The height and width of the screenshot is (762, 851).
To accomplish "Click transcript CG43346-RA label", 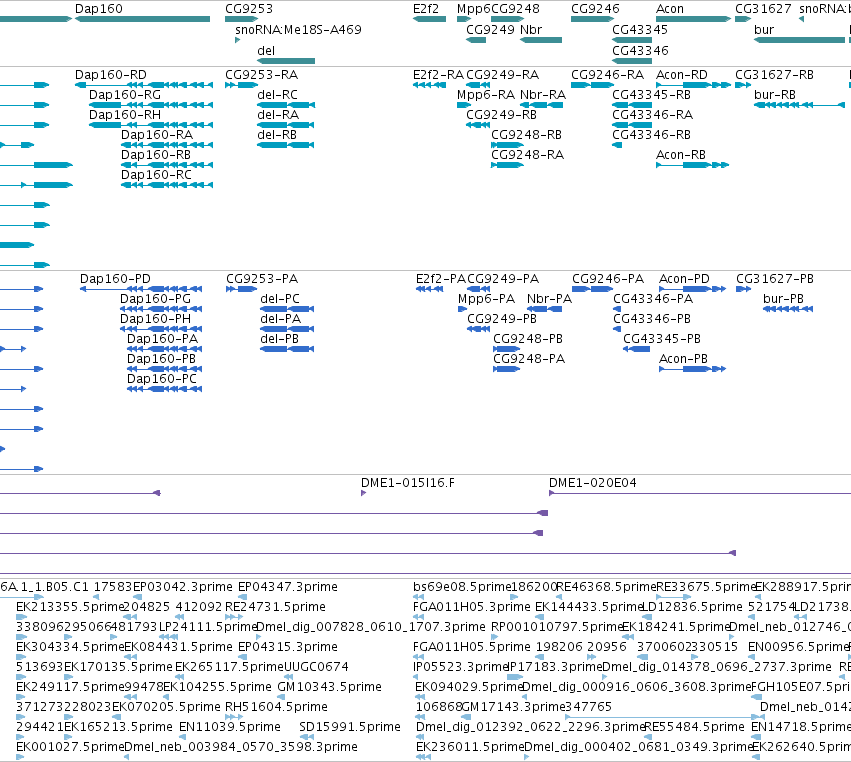I will coord(652,115).
